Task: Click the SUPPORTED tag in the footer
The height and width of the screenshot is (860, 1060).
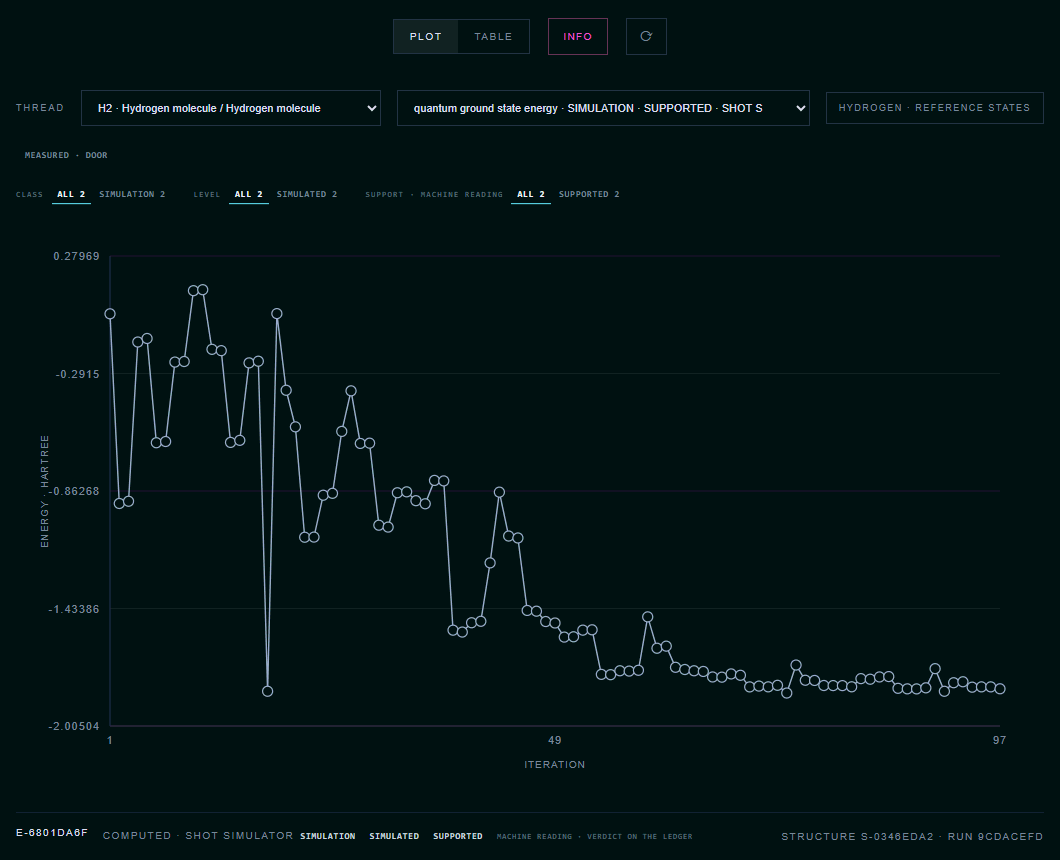Action: click(458, 836)
